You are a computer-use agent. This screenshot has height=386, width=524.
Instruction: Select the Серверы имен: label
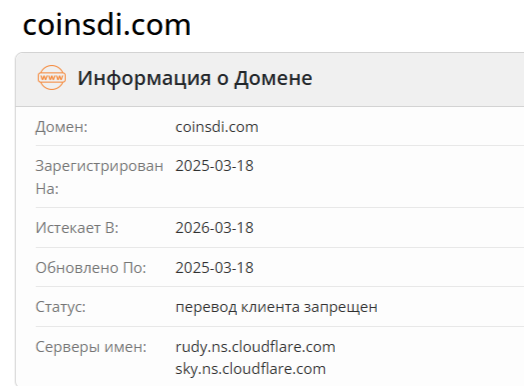point(91,347)
